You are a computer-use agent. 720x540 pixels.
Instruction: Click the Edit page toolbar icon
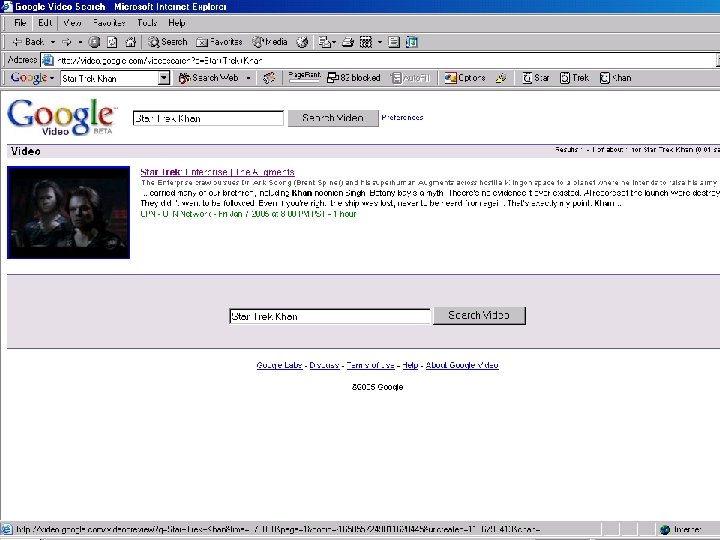click(366, 42)
